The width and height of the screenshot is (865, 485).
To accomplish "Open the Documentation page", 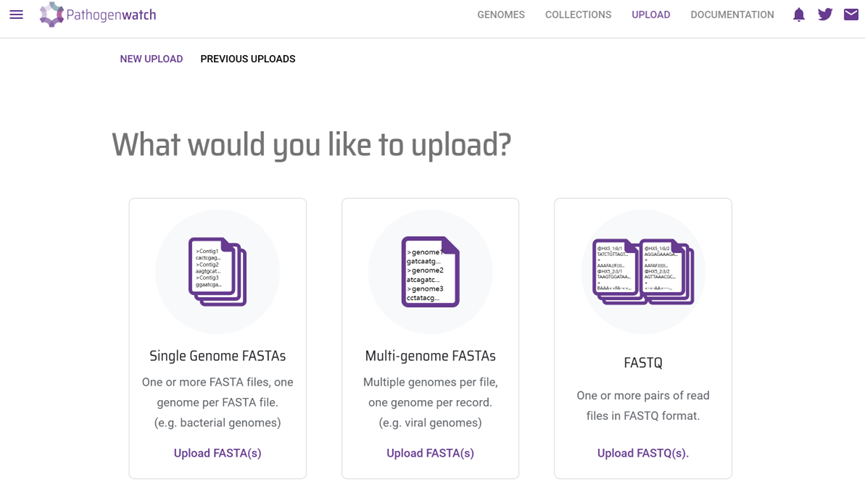I will (x=732, y=15).
